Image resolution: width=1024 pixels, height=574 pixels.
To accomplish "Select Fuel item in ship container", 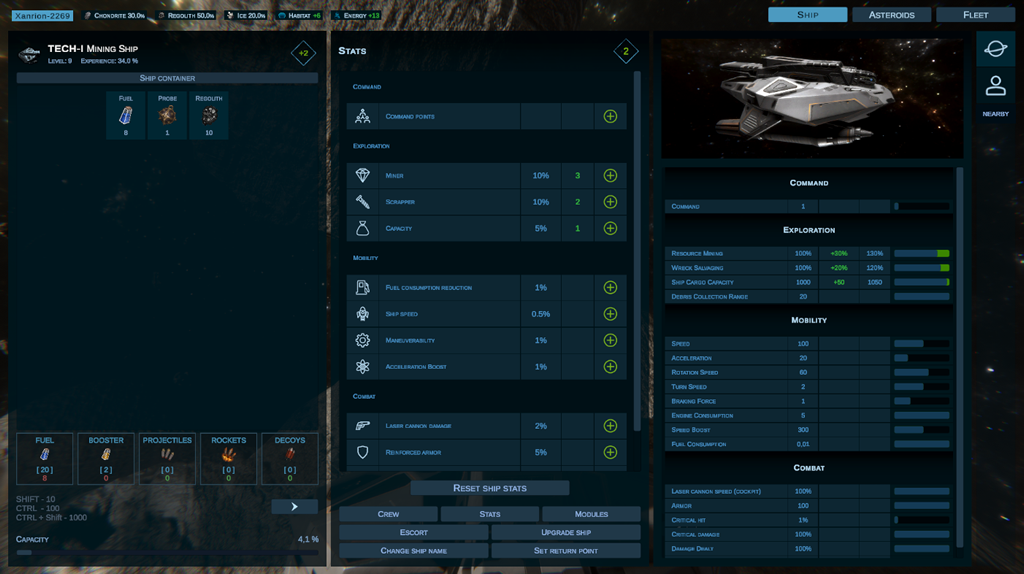I will [125, 116].
